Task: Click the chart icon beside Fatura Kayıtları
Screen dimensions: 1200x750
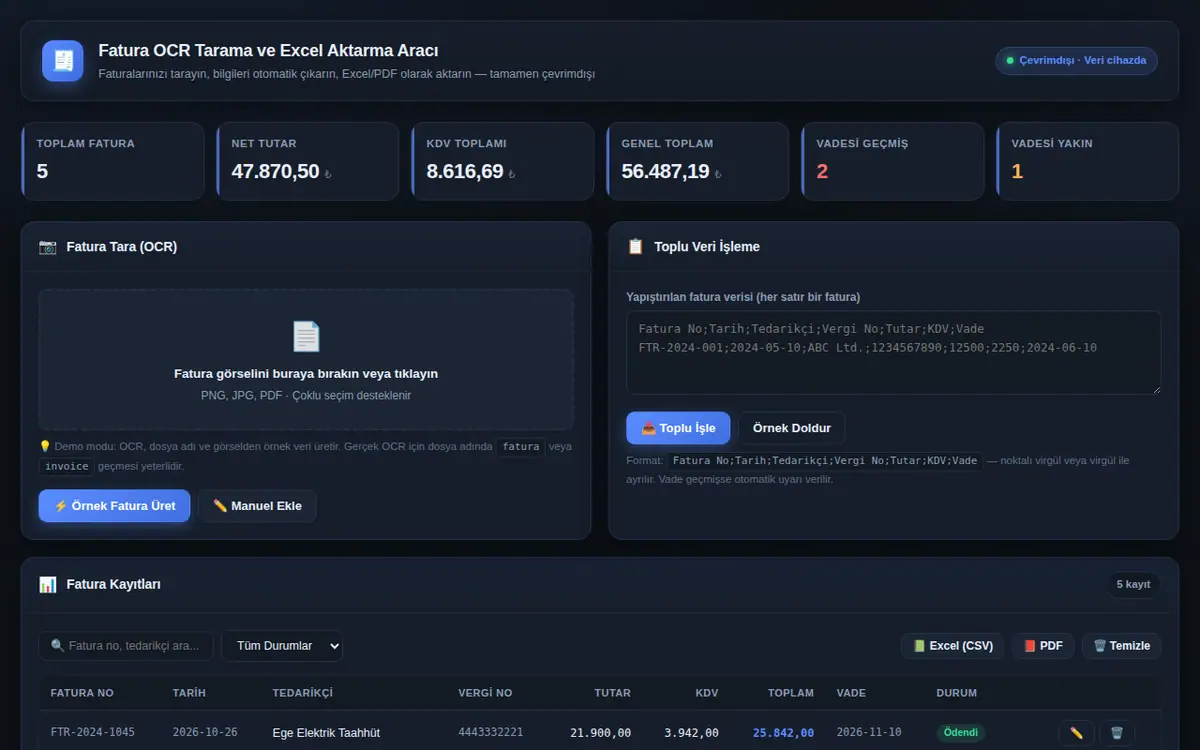Action: coord(48,584)
